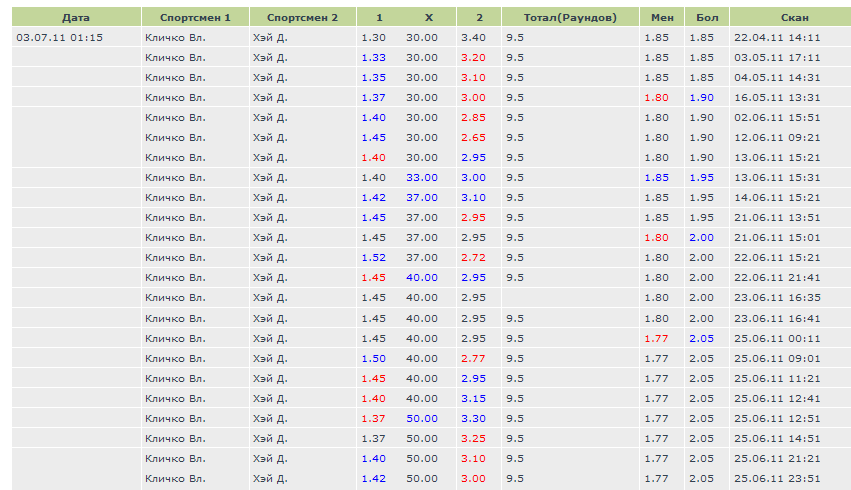This screenshot has width=851, height=490.
Task: Click the Спортсмен 2 column header
Action: point(302,17)
